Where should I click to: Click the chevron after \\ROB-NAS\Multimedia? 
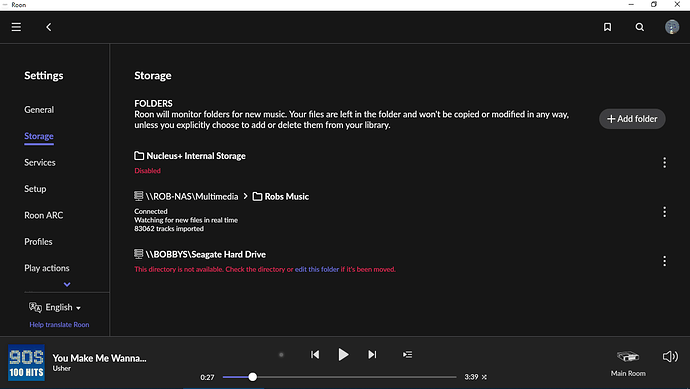[246, 196]
